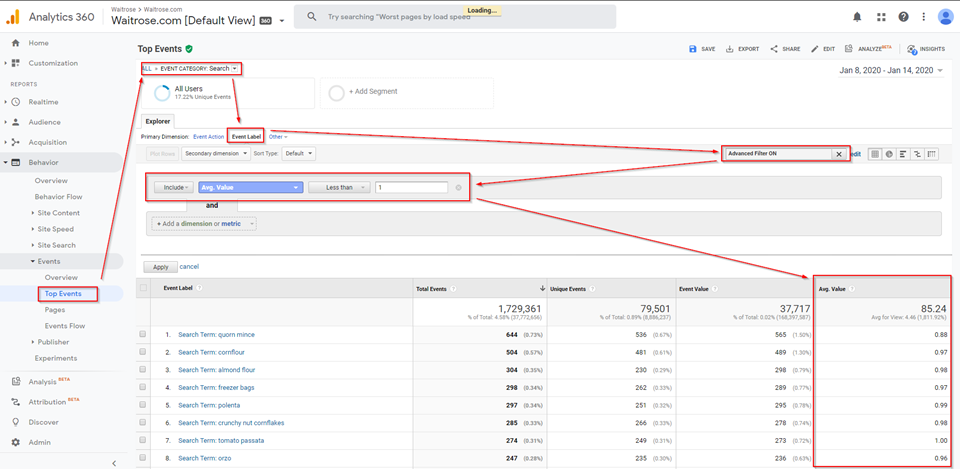Screen dimensions: 960x469
Task: Save the Top Events report
Action: [702, 49]
